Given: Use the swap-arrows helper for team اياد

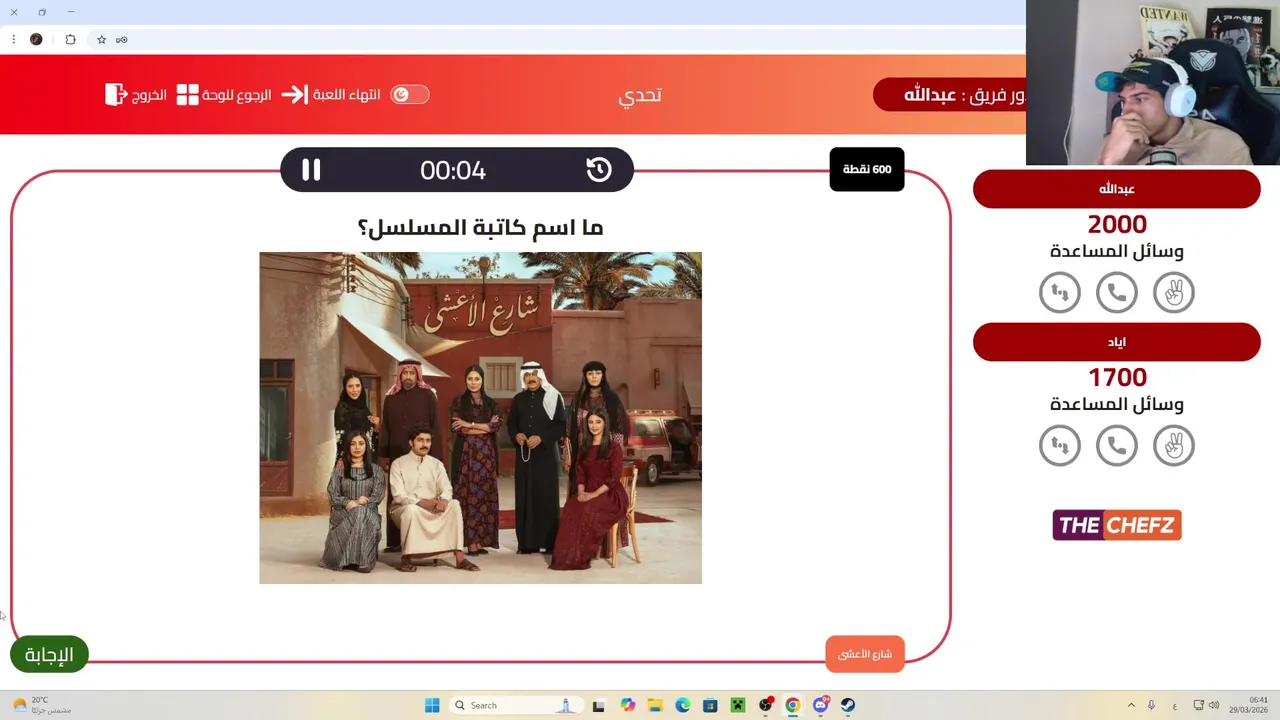Looking at the screenshot, I should 1060,446.
